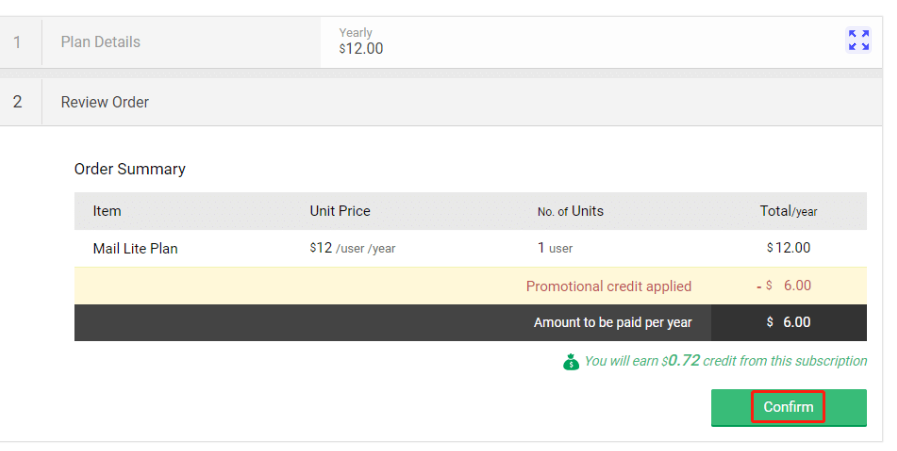Screen dimensions: 897x451
Task: Click the -$6.00 promotional credit amount
Action: pyautogui.click(x=784, y=286)
